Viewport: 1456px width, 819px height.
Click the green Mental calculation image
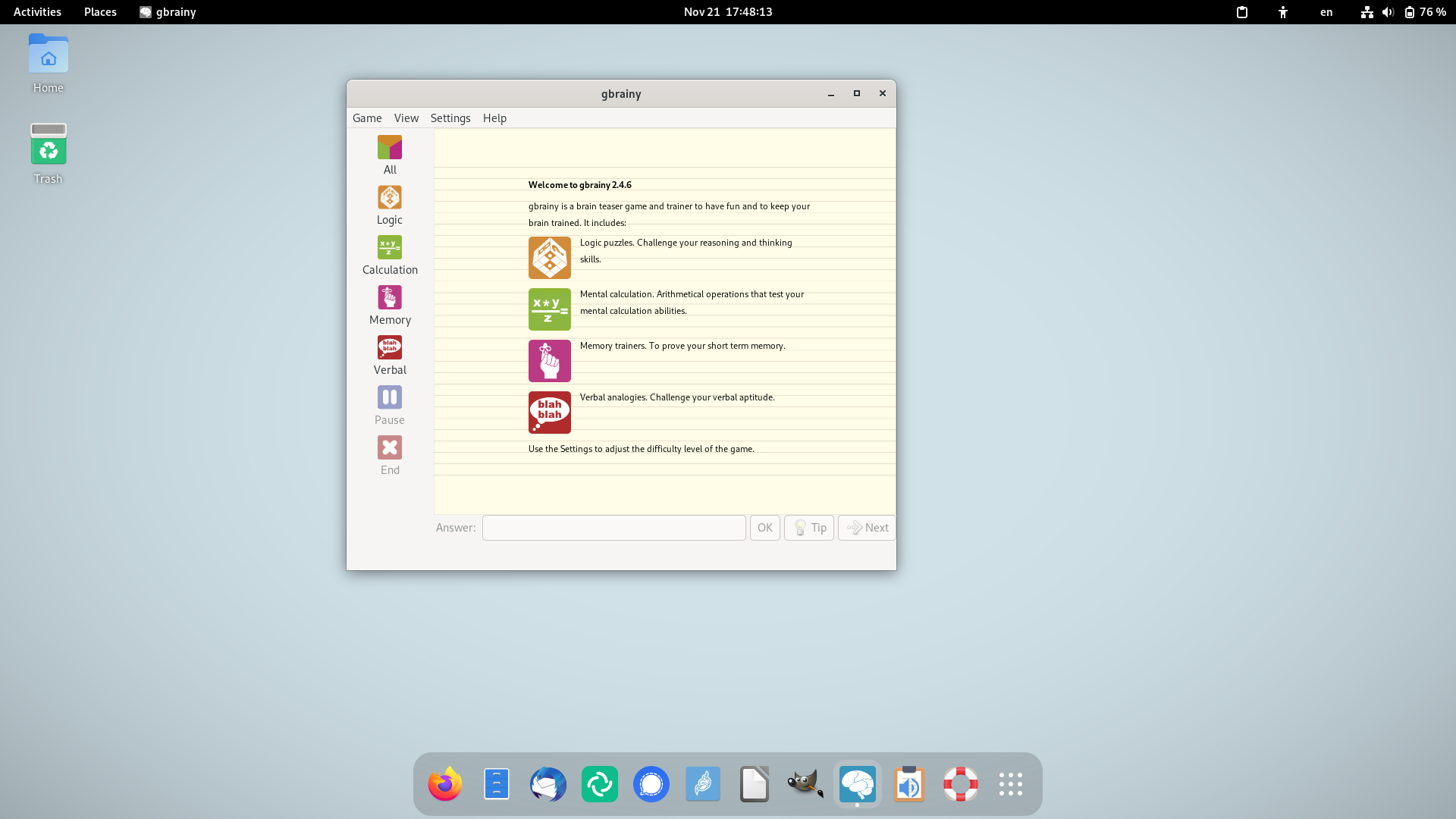point(550,309)
